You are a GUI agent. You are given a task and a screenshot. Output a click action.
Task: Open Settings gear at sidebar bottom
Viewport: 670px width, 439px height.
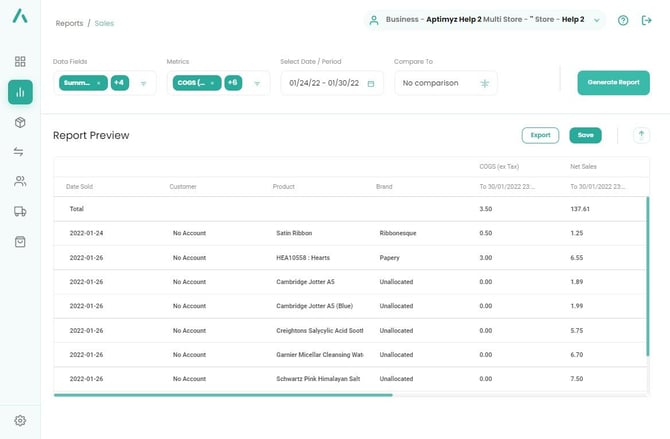[x=20, y=421]
